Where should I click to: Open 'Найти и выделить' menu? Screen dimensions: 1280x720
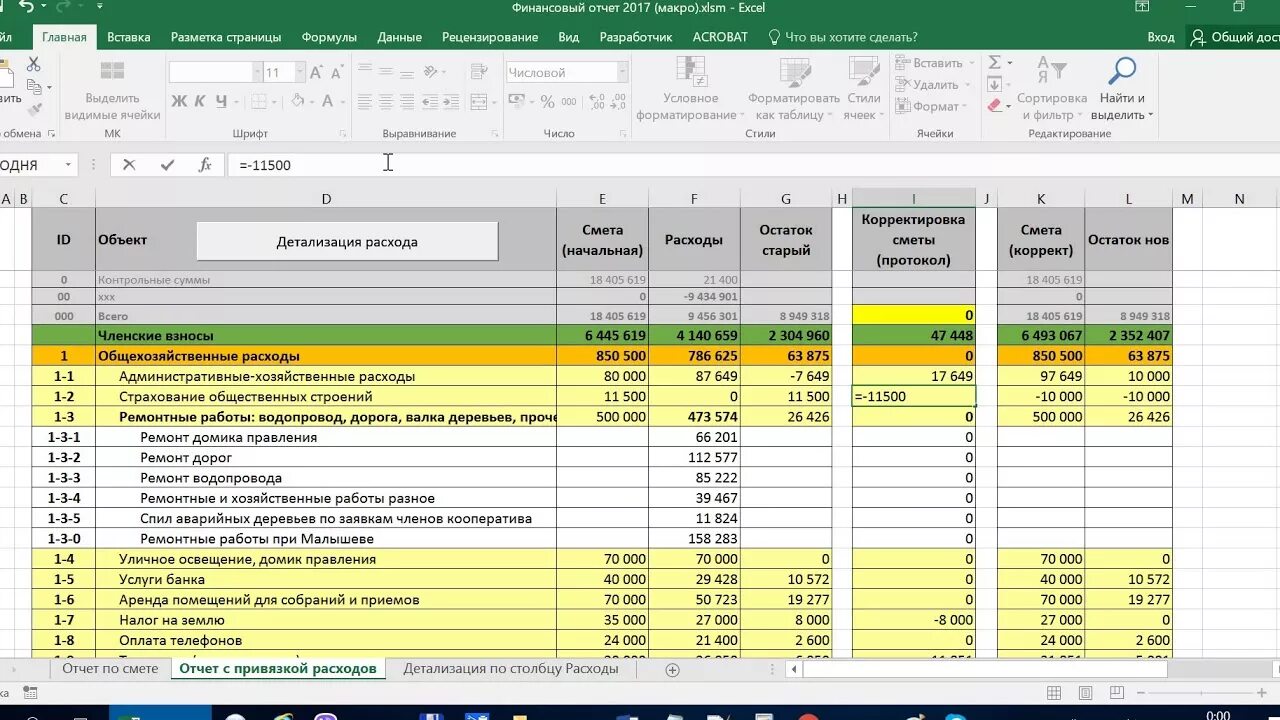pyautogui.click(x=1122, y=90)
